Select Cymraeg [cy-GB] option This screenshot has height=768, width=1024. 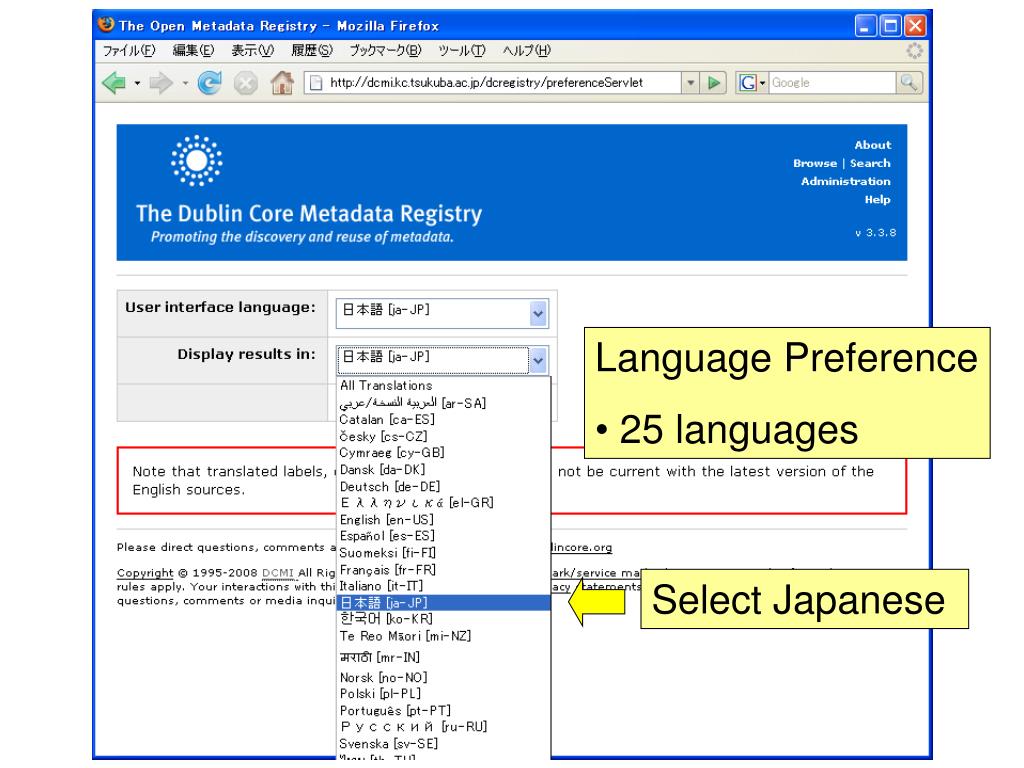coord(443,453)
